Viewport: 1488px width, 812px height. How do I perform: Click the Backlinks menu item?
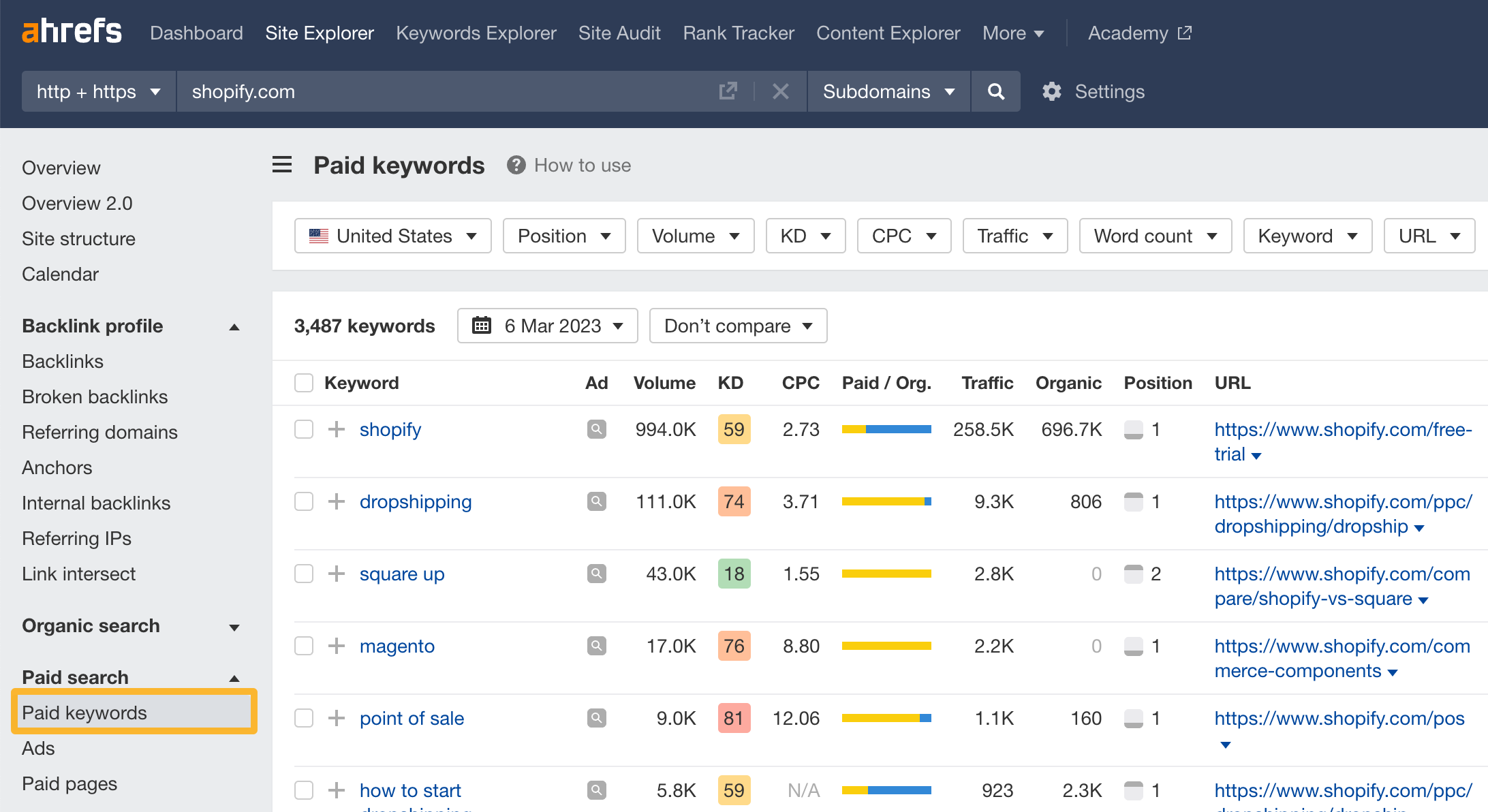63,361
